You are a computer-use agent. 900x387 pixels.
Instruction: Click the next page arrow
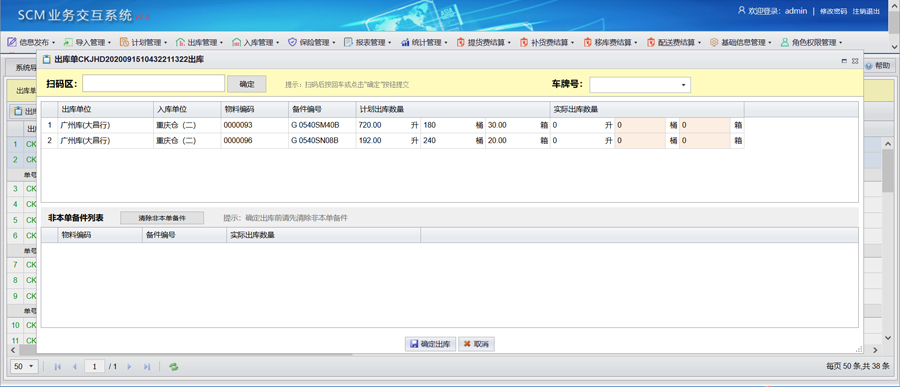(129, 366)
